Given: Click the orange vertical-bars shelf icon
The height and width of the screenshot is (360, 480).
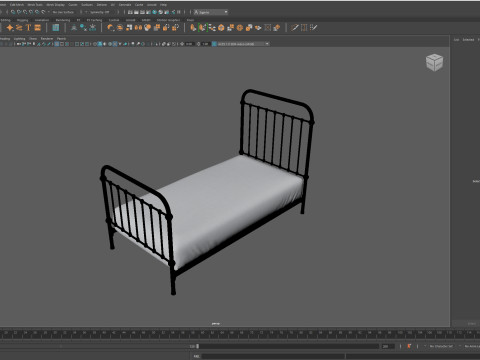Looking at the screenshot, I should point(304,28).
